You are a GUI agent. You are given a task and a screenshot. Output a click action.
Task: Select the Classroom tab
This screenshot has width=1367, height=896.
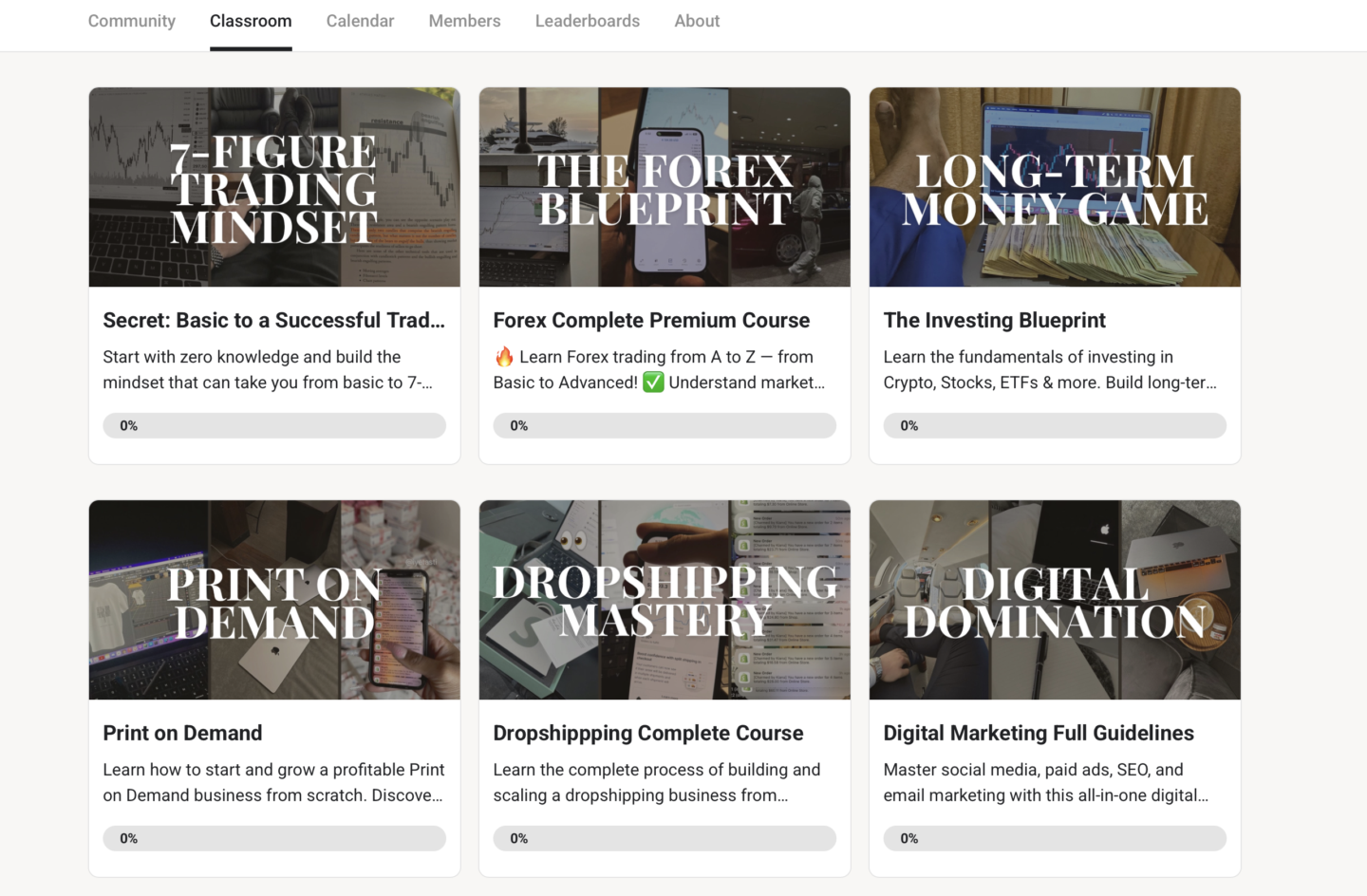tap(251, 21)
